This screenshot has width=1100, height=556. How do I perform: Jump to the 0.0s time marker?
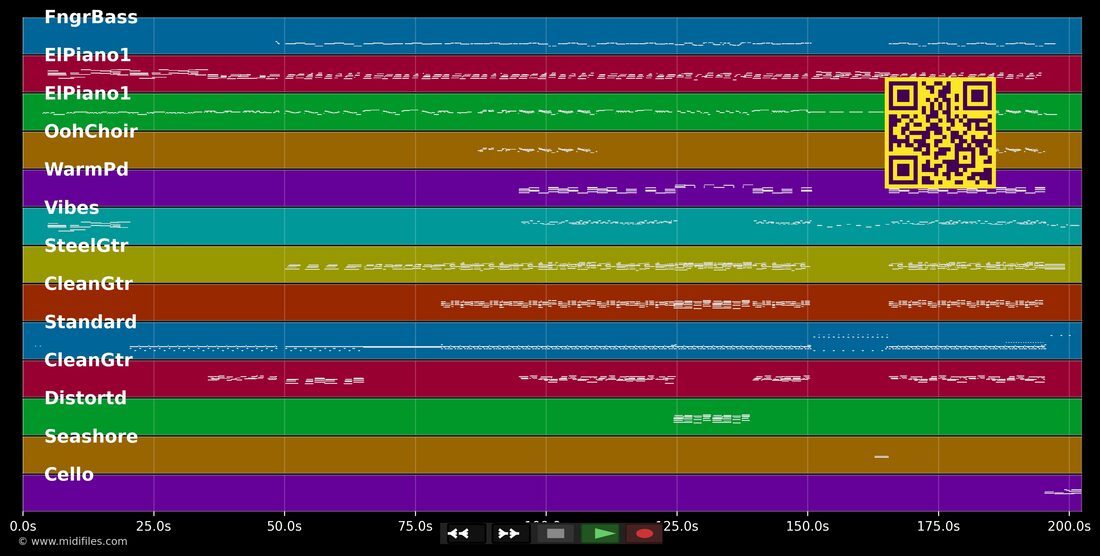tap(23, 526)
